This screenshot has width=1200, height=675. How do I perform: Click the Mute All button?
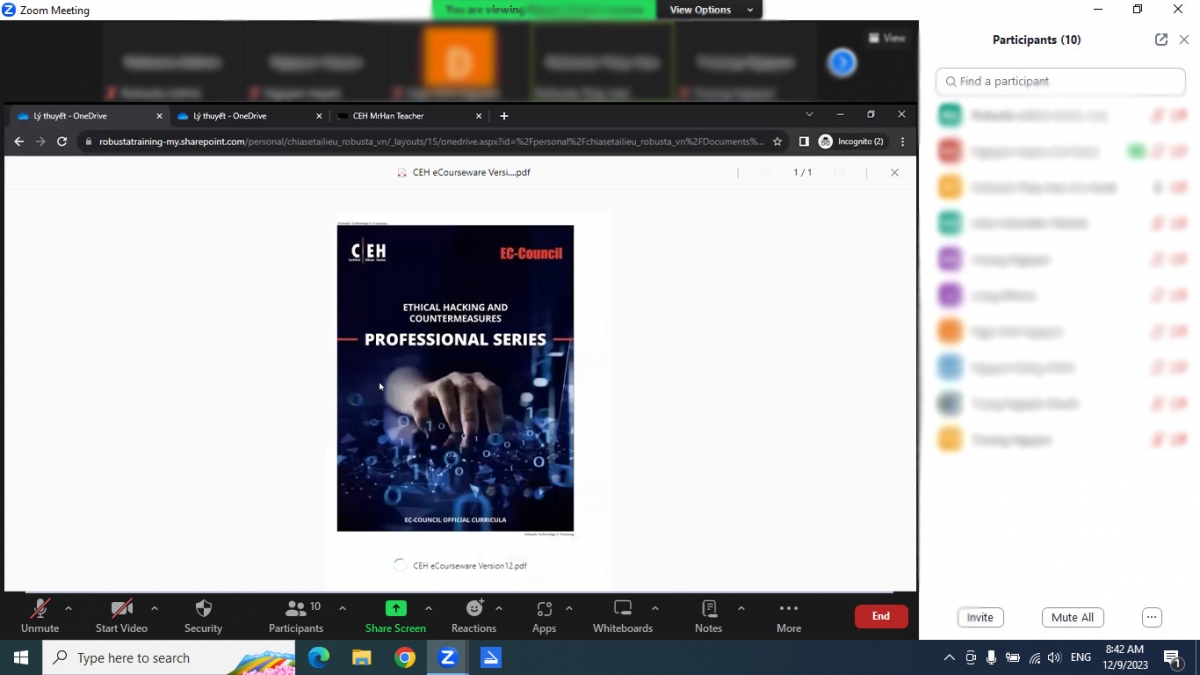(x=1073, y=617)
